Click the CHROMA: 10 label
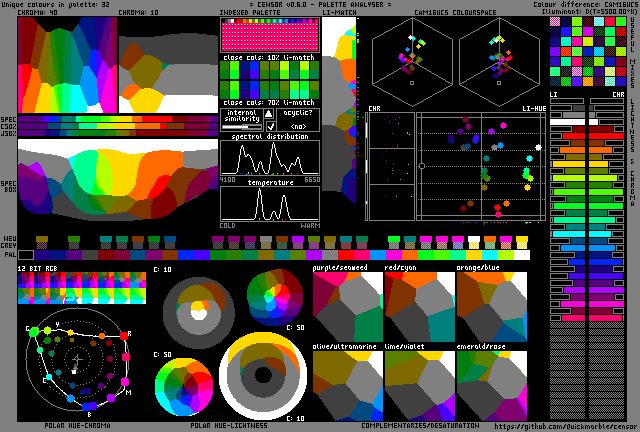Screen dimensions: 640x432 click(138, 13)
